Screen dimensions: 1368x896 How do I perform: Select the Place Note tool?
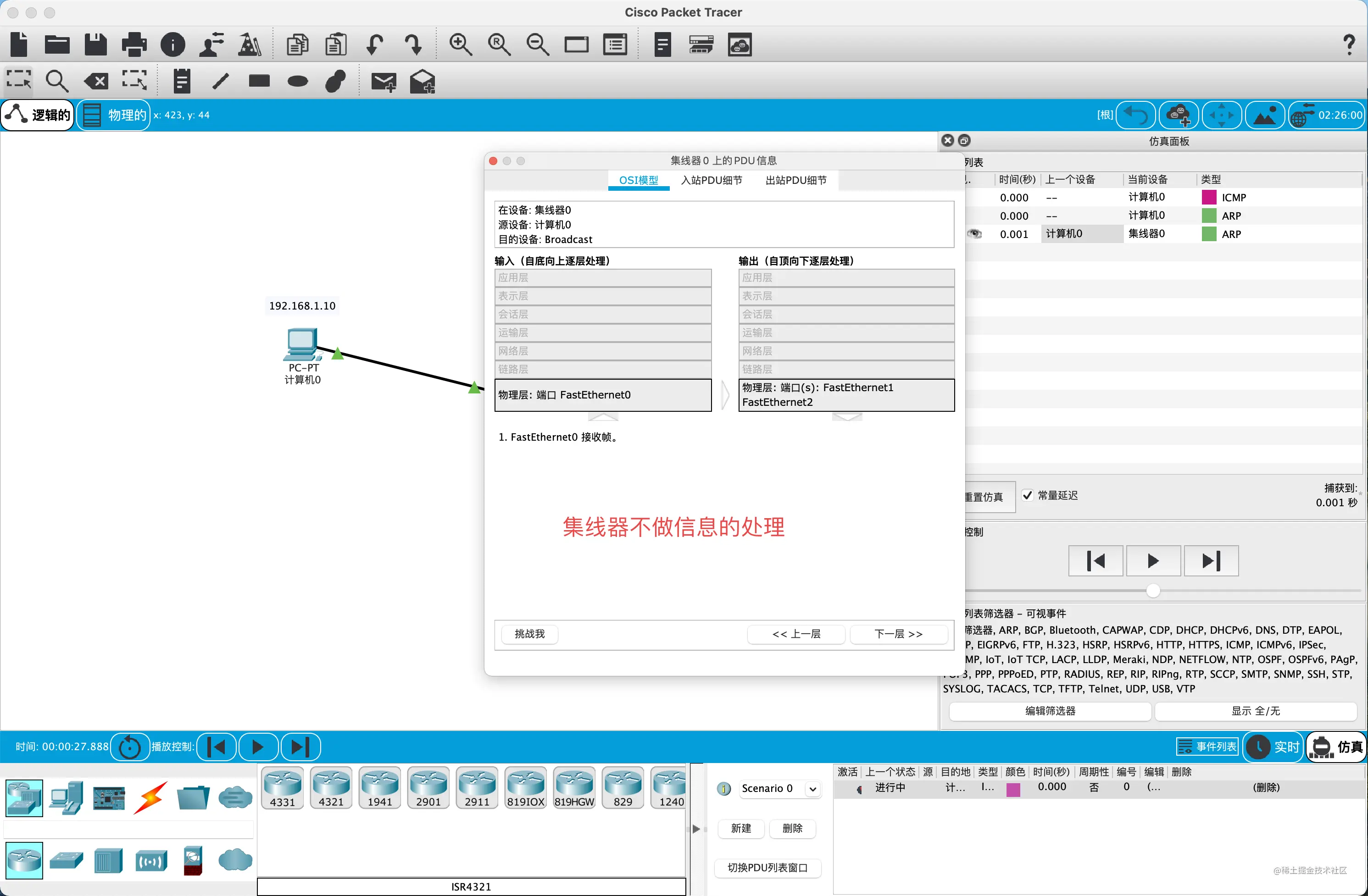pos(182,81)
